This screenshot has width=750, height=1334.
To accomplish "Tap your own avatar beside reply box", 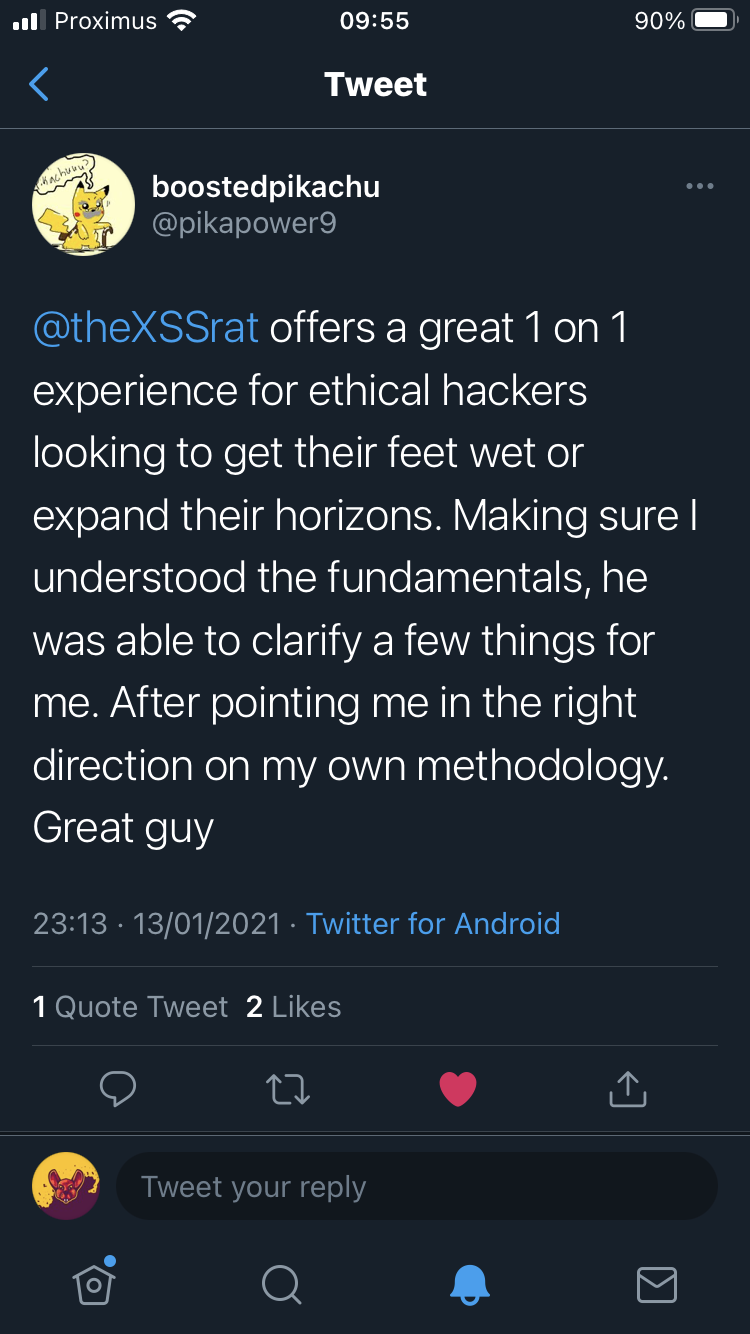I will [66, 1186].
